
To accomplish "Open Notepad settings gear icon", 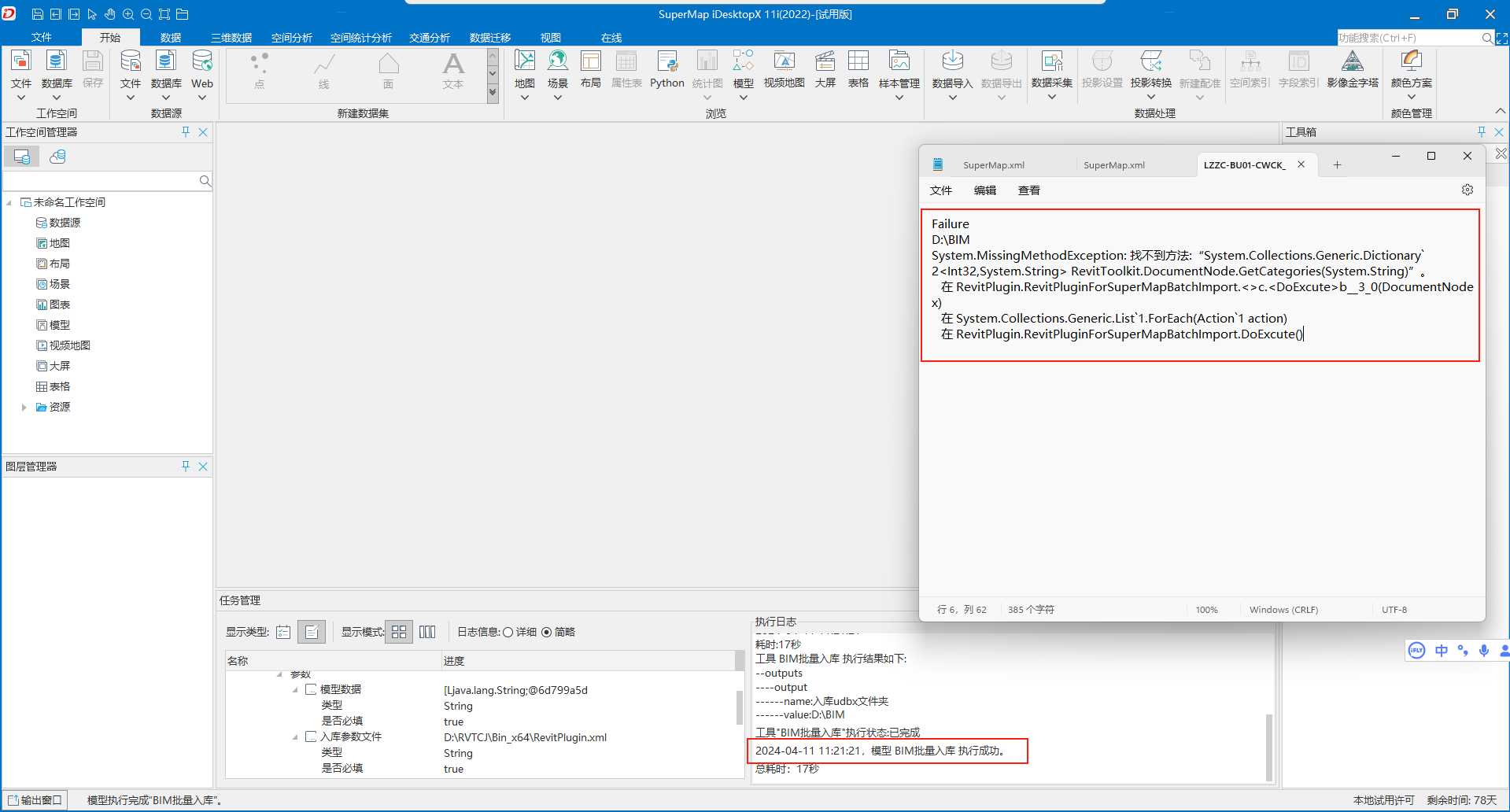I will (x=1467, y=190).
